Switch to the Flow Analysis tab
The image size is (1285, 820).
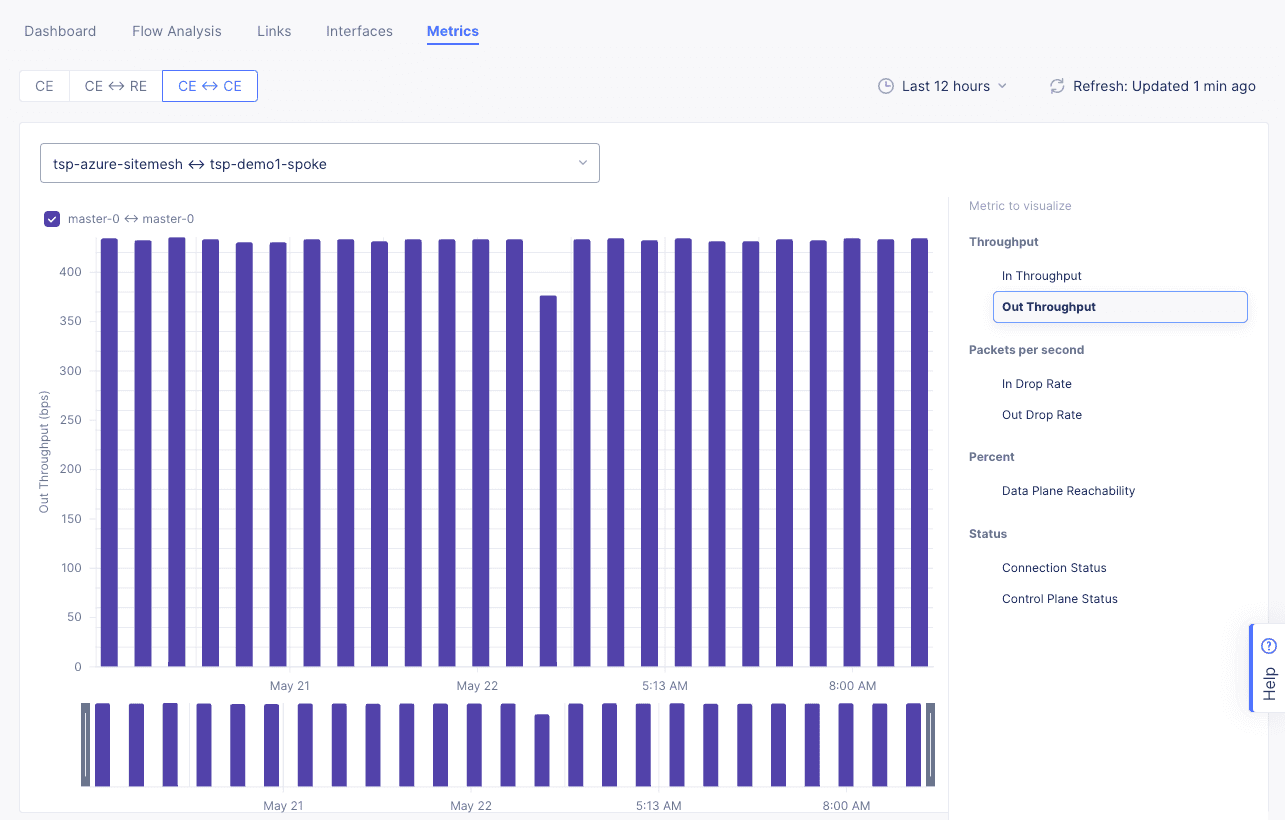coord(176,31)
